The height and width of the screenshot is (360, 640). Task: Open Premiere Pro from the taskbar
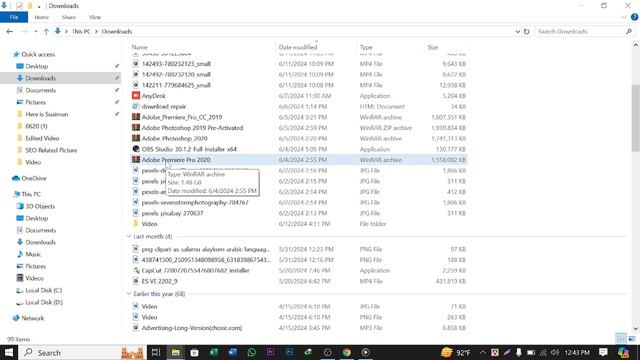(x=270, y=352)
